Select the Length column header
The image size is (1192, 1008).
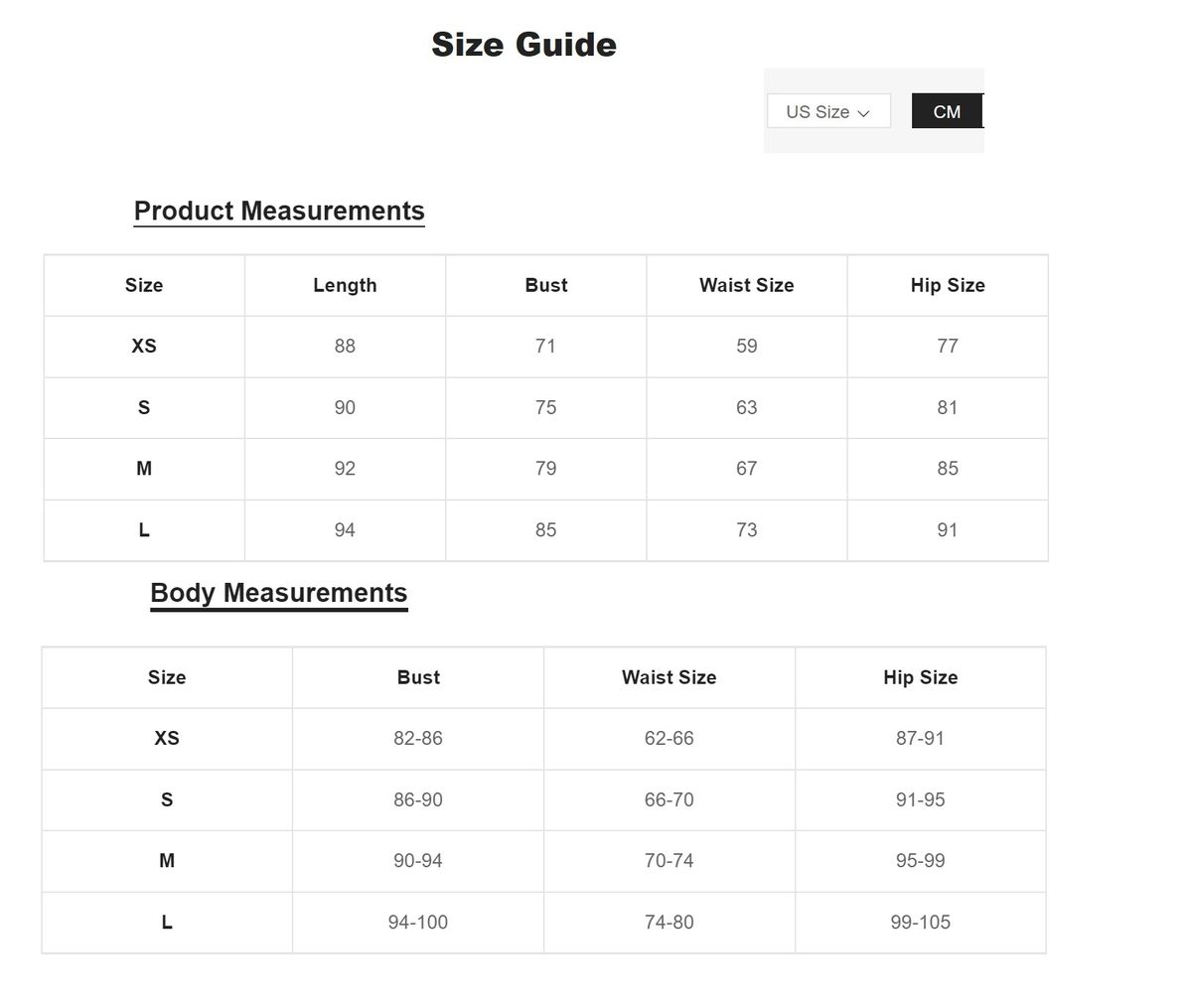pos(345,285)
